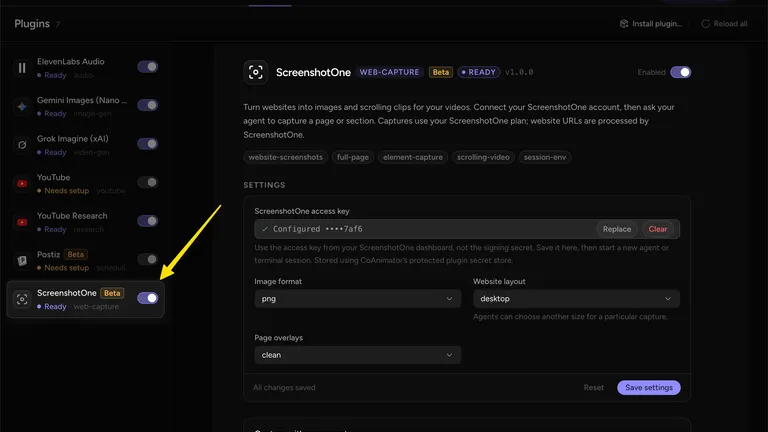Click the website-screenshots tag
768x432 pixels.
click(285, 157)
